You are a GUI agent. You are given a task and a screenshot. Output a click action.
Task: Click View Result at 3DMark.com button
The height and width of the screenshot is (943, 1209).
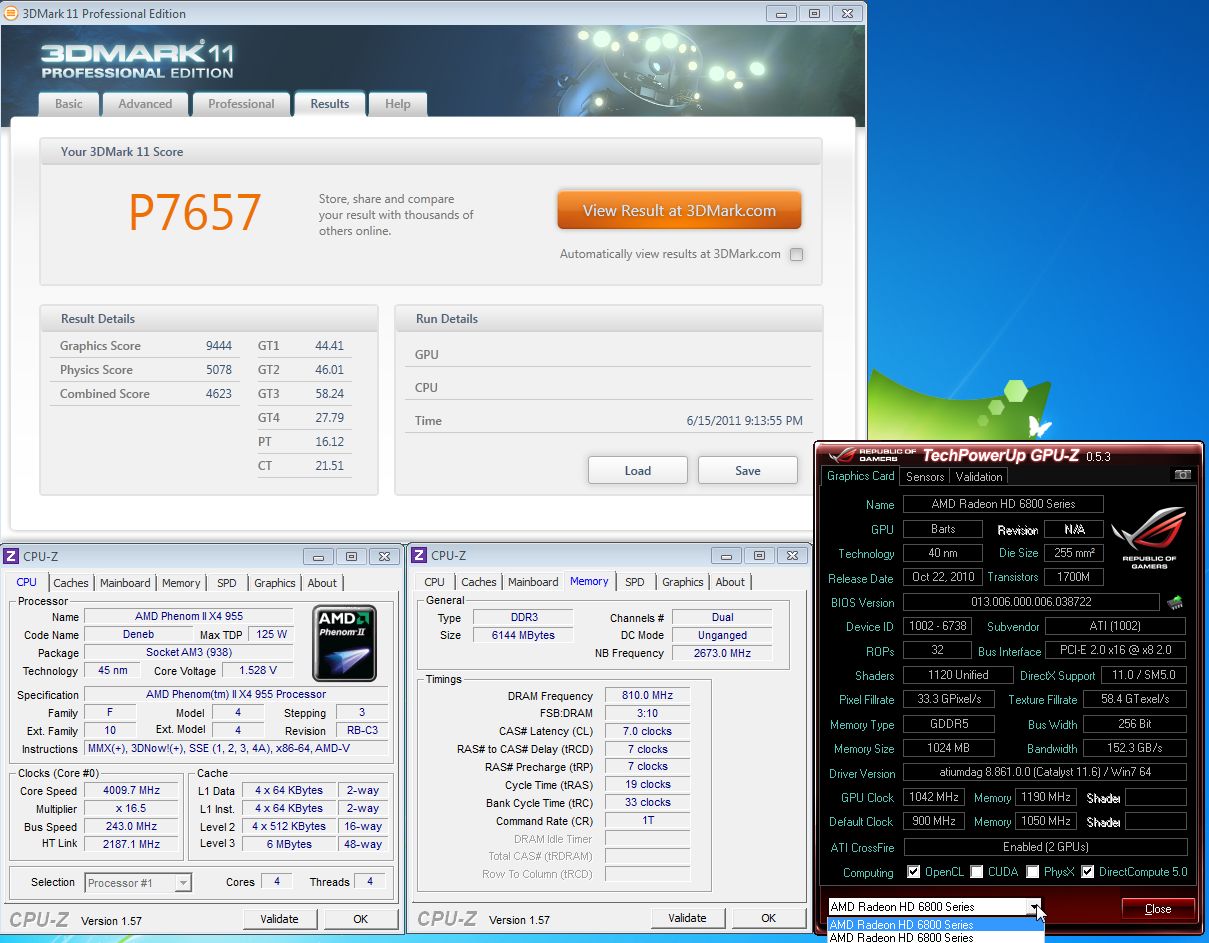[679, 211]
